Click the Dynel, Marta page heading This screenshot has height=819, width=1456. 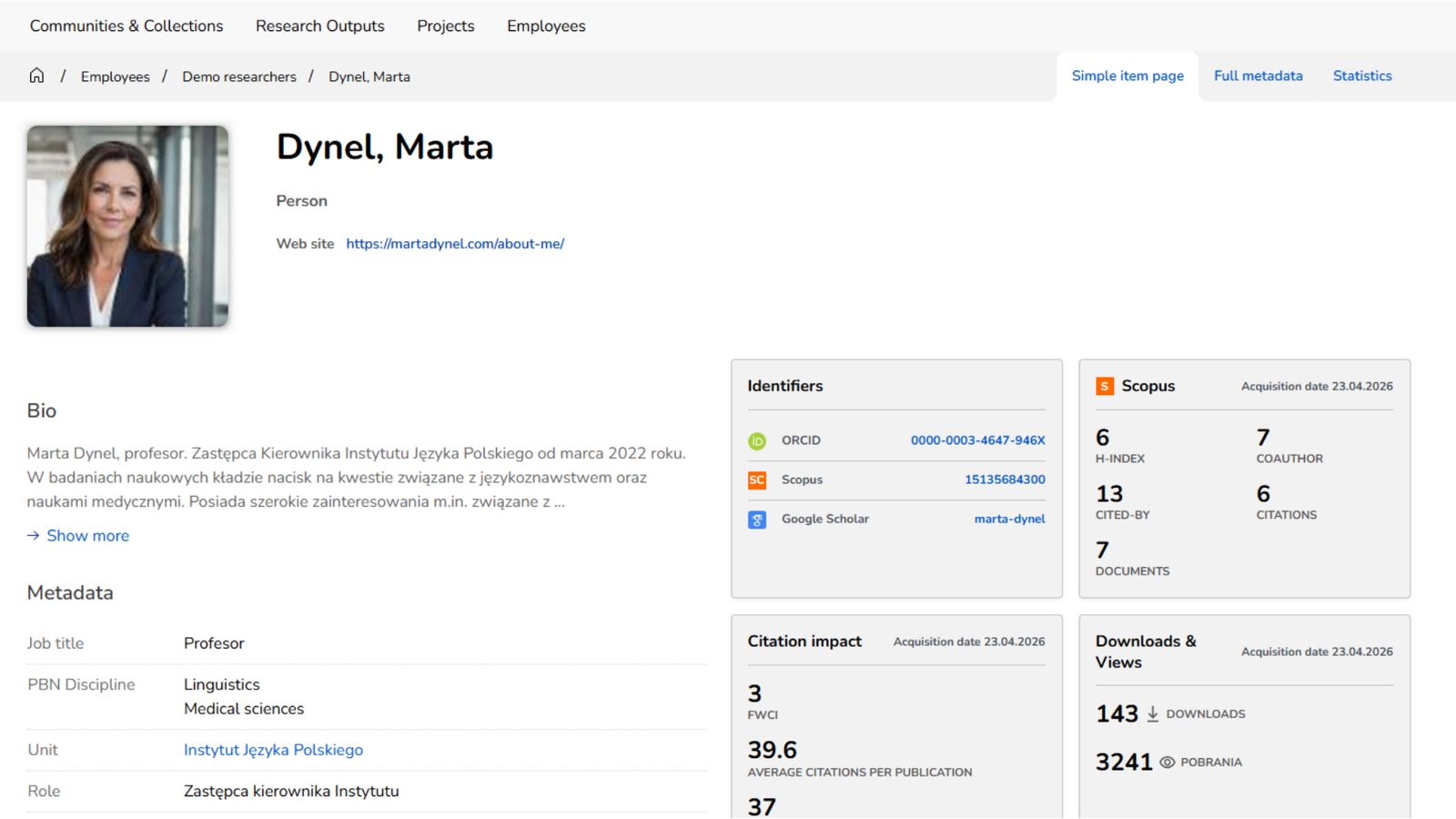pyautogui.click(x=385, y=147)
